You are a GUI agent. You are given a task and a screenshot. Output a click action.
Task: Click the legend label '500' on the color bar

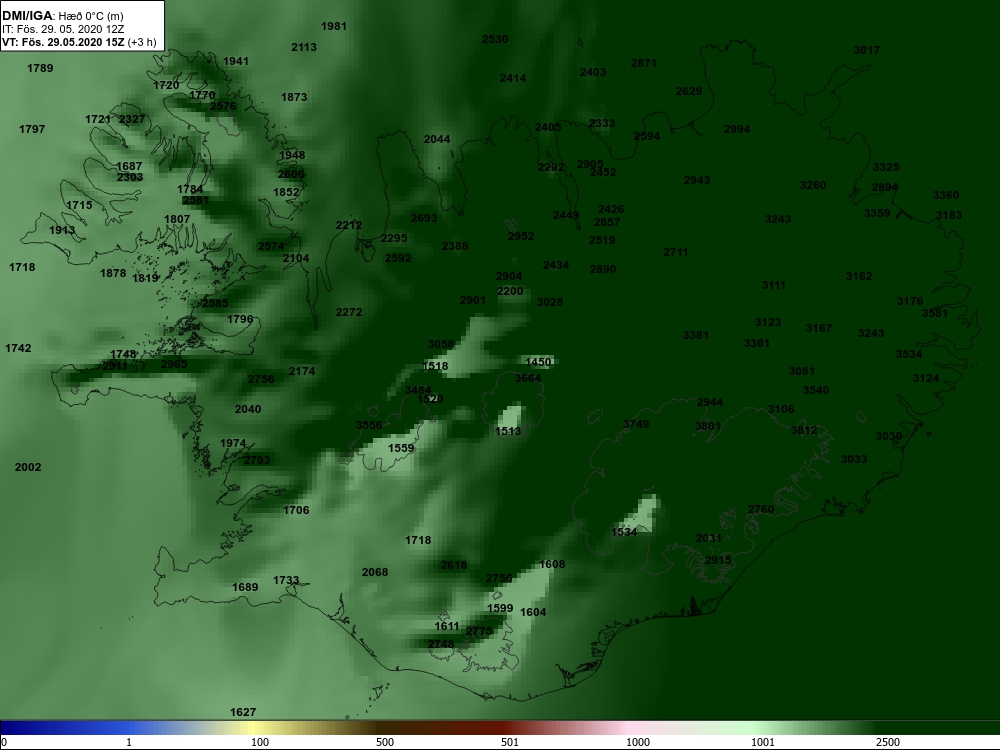[x=385, y=742]
